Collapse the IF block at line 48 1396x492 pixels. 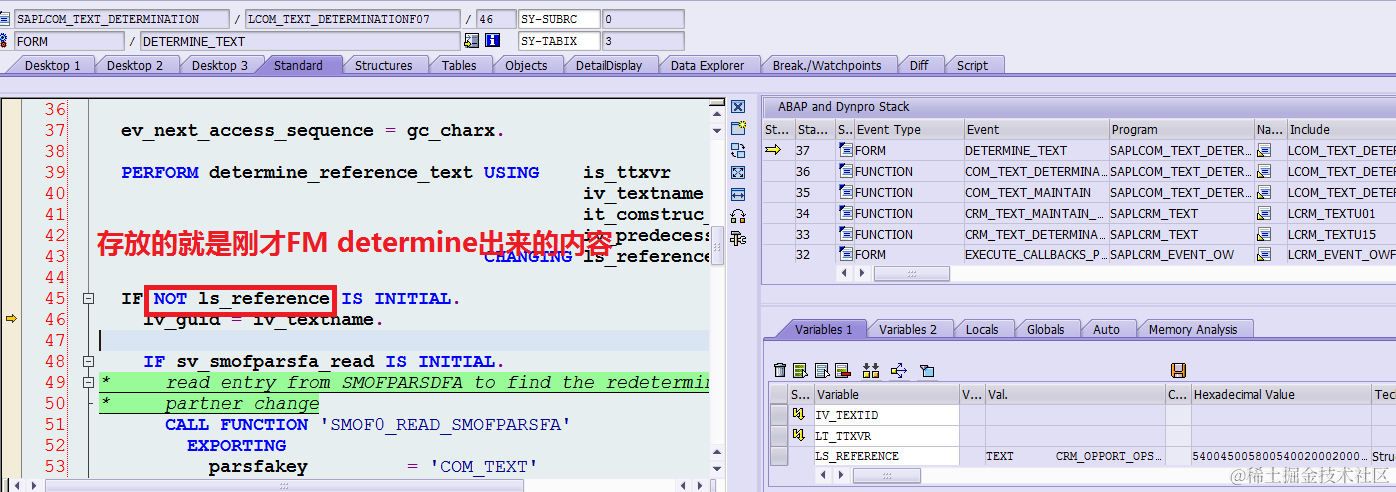(88, 361)
